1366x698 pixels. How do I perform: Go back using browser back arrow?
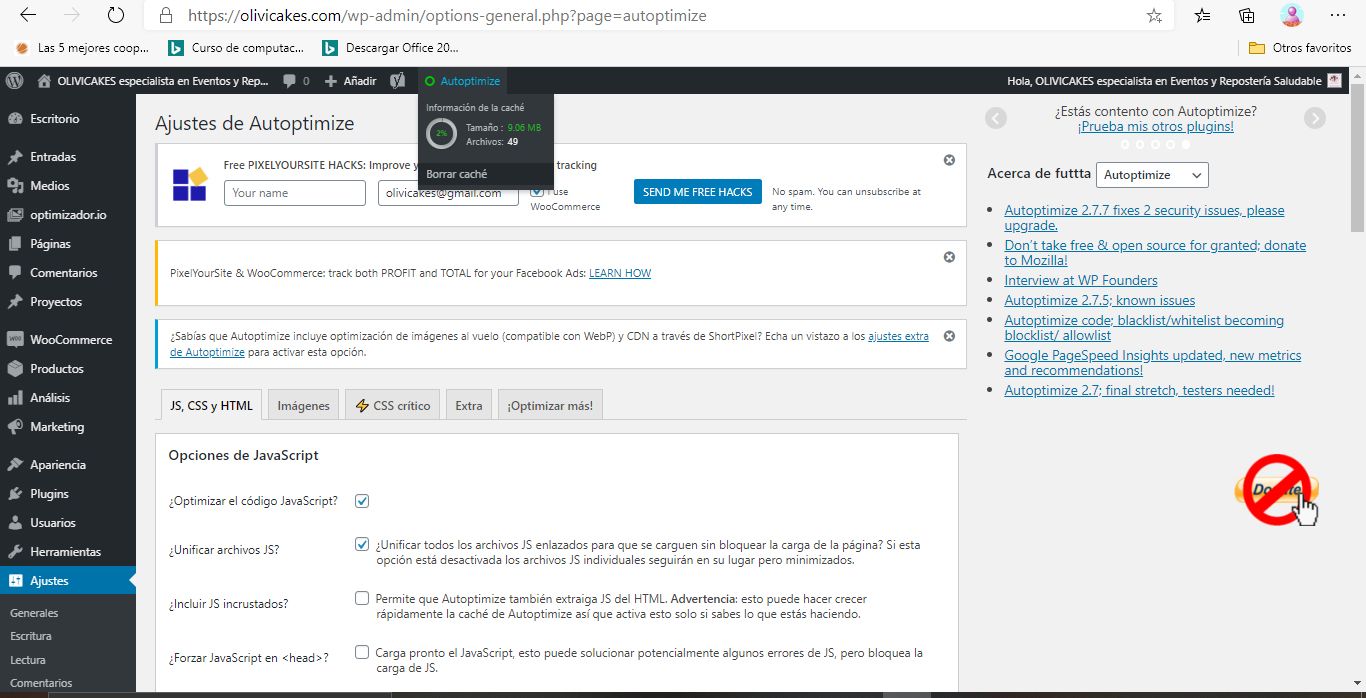[x=28, y=16]
